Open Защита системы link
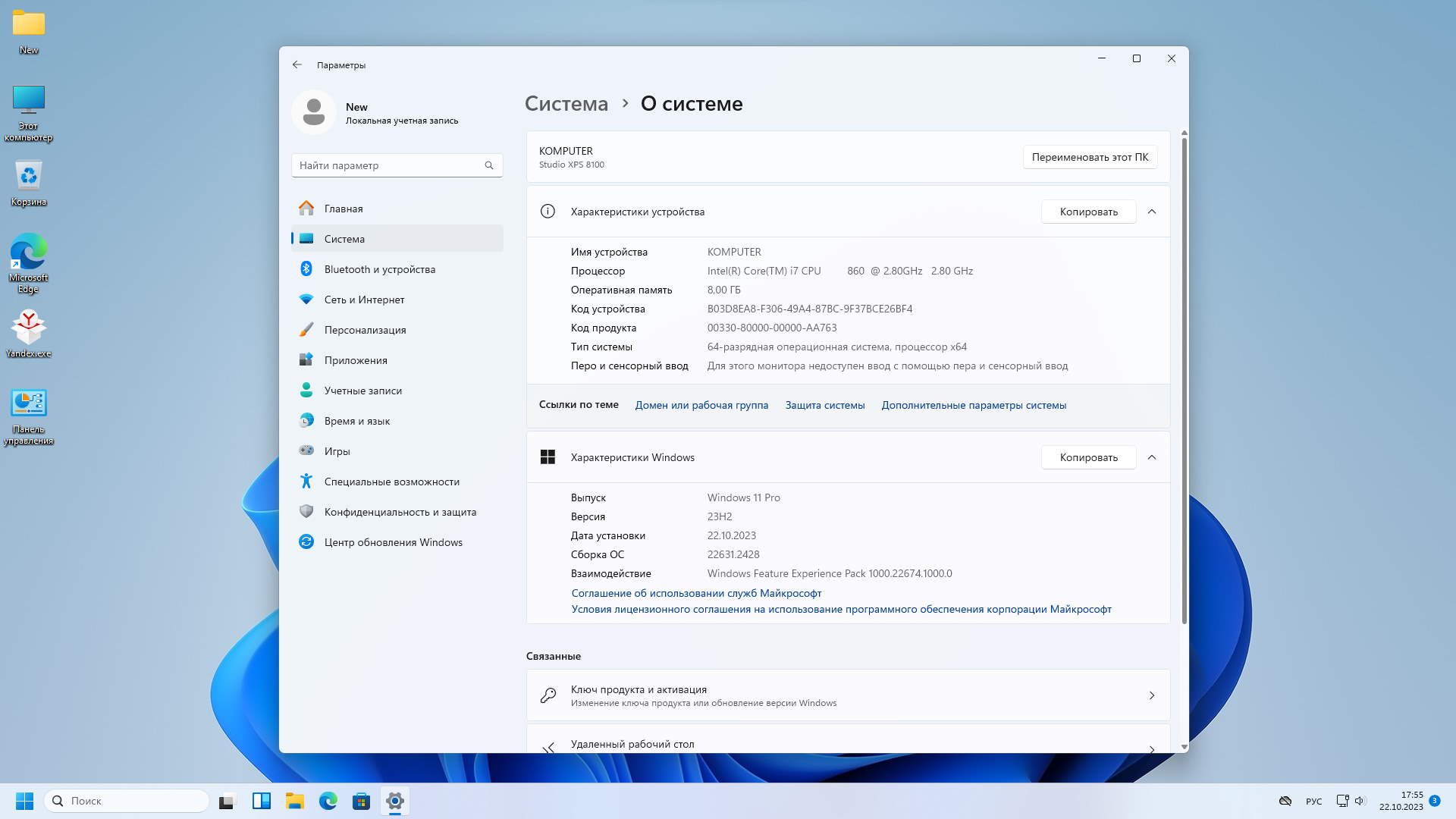 point(824,405)
